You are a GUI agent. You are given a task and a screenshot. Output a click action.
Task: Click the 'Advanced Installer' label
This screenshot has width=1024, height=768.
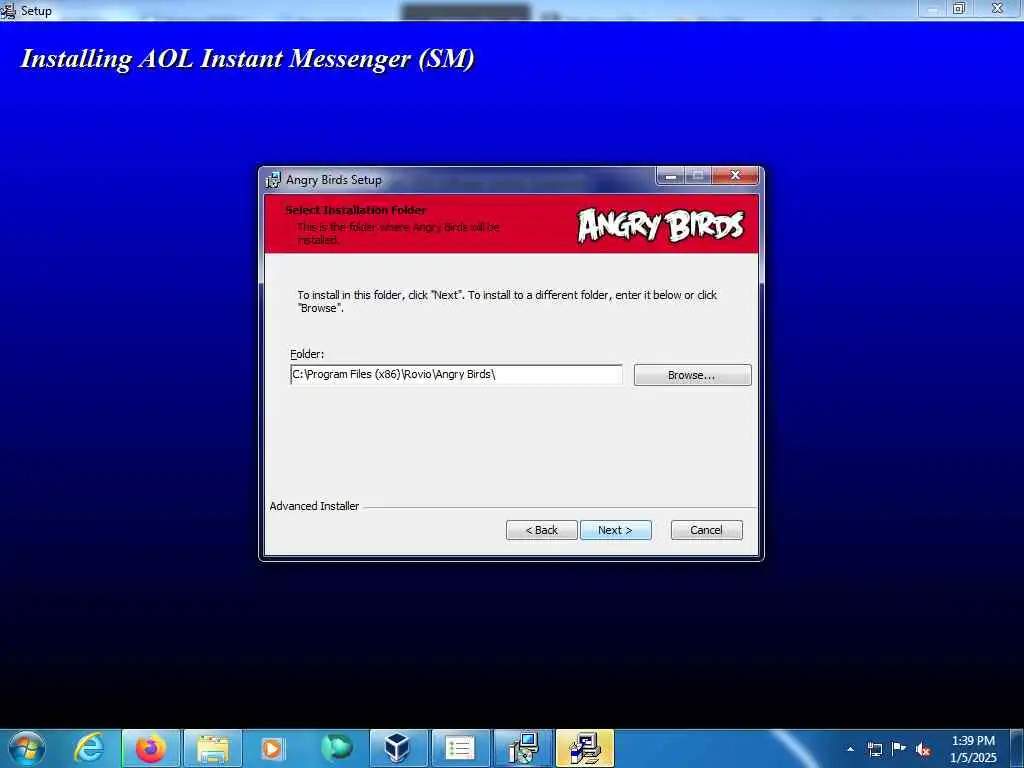click(x=314, y=506)
